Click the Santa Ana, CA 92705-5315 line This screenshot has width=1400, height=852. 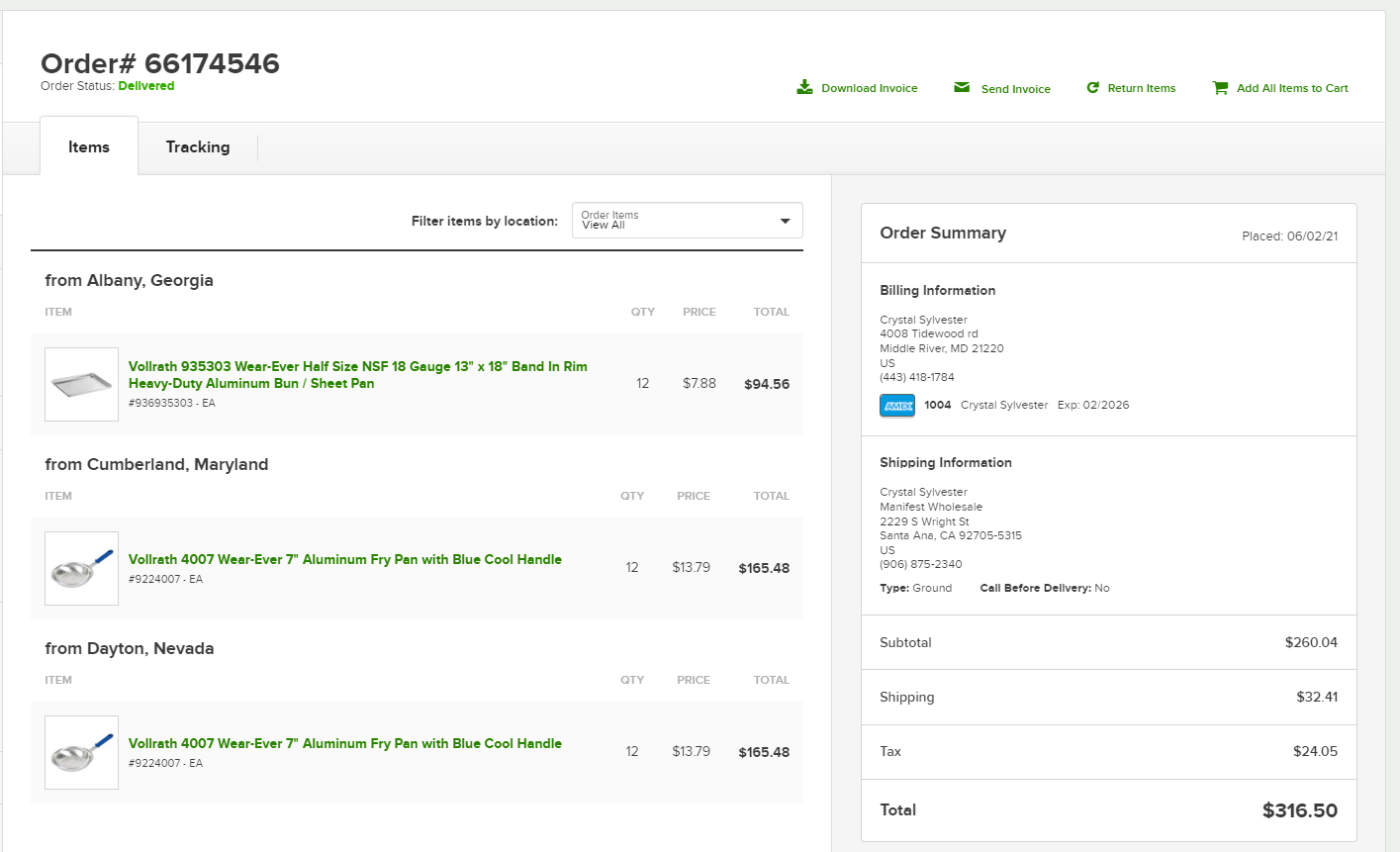[951, 535]
